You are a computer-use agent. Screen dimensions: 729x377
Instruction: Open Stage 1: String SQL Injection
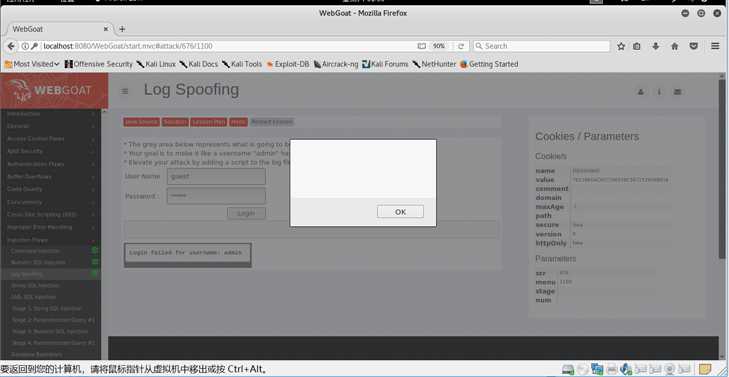(50, 309)
